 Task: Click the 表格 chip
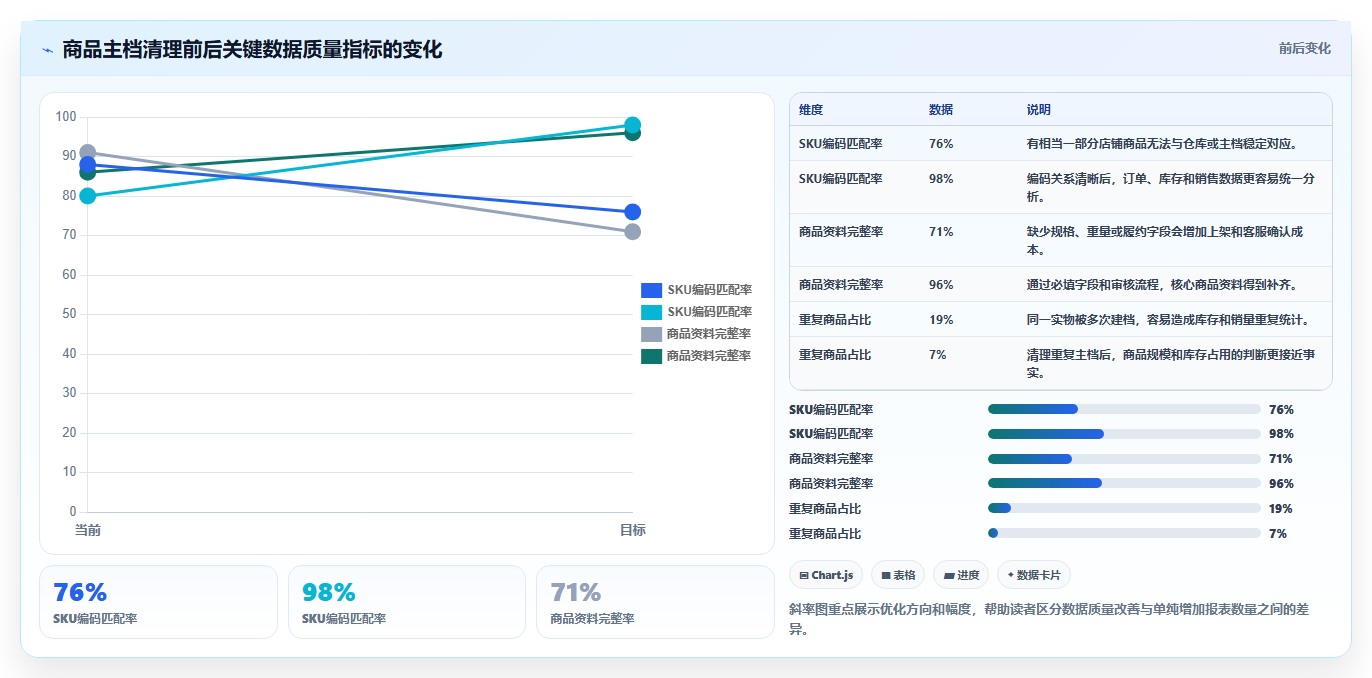tap(898, 575)
